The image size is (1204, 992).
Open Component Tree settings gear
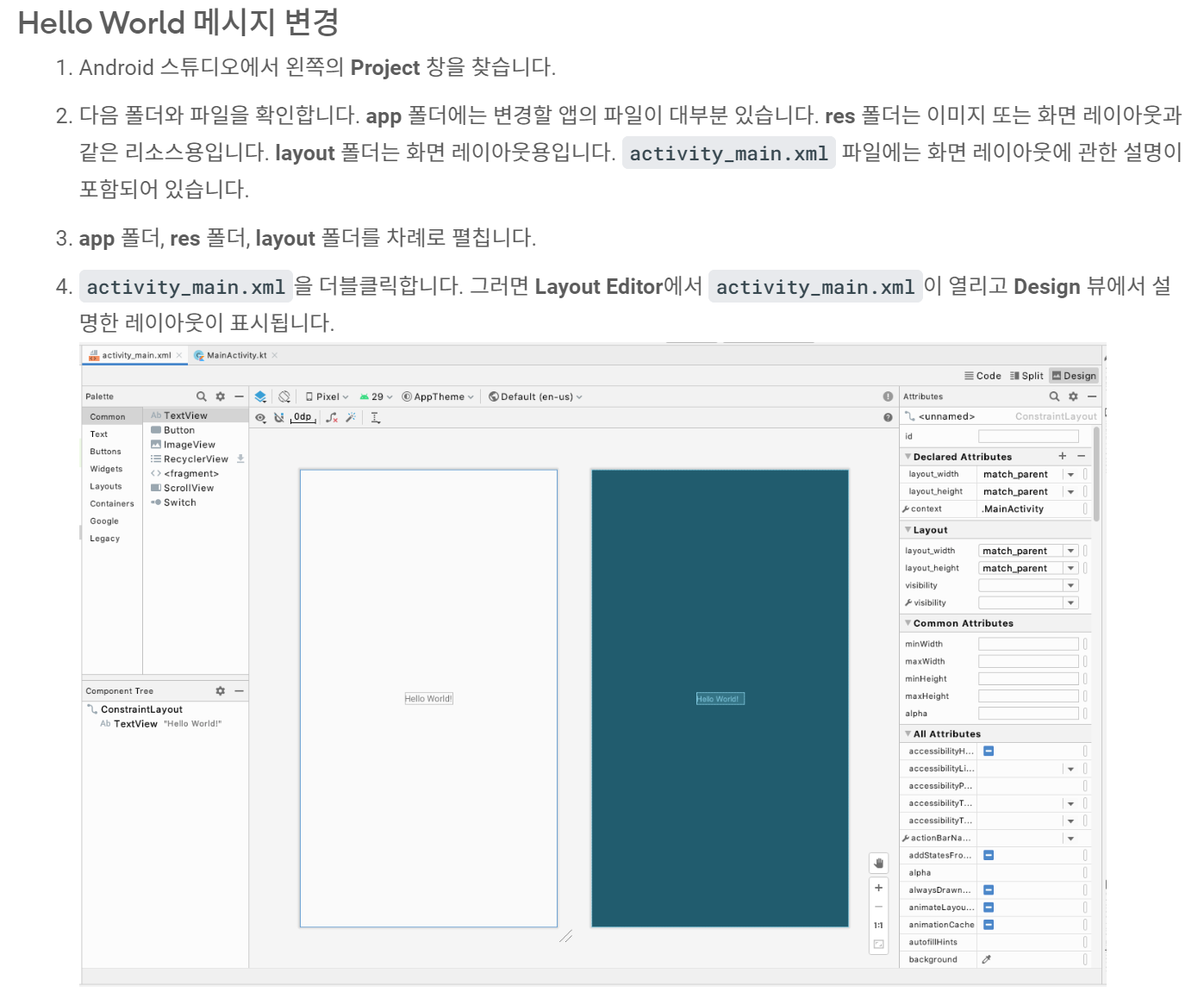coord(221,691)
